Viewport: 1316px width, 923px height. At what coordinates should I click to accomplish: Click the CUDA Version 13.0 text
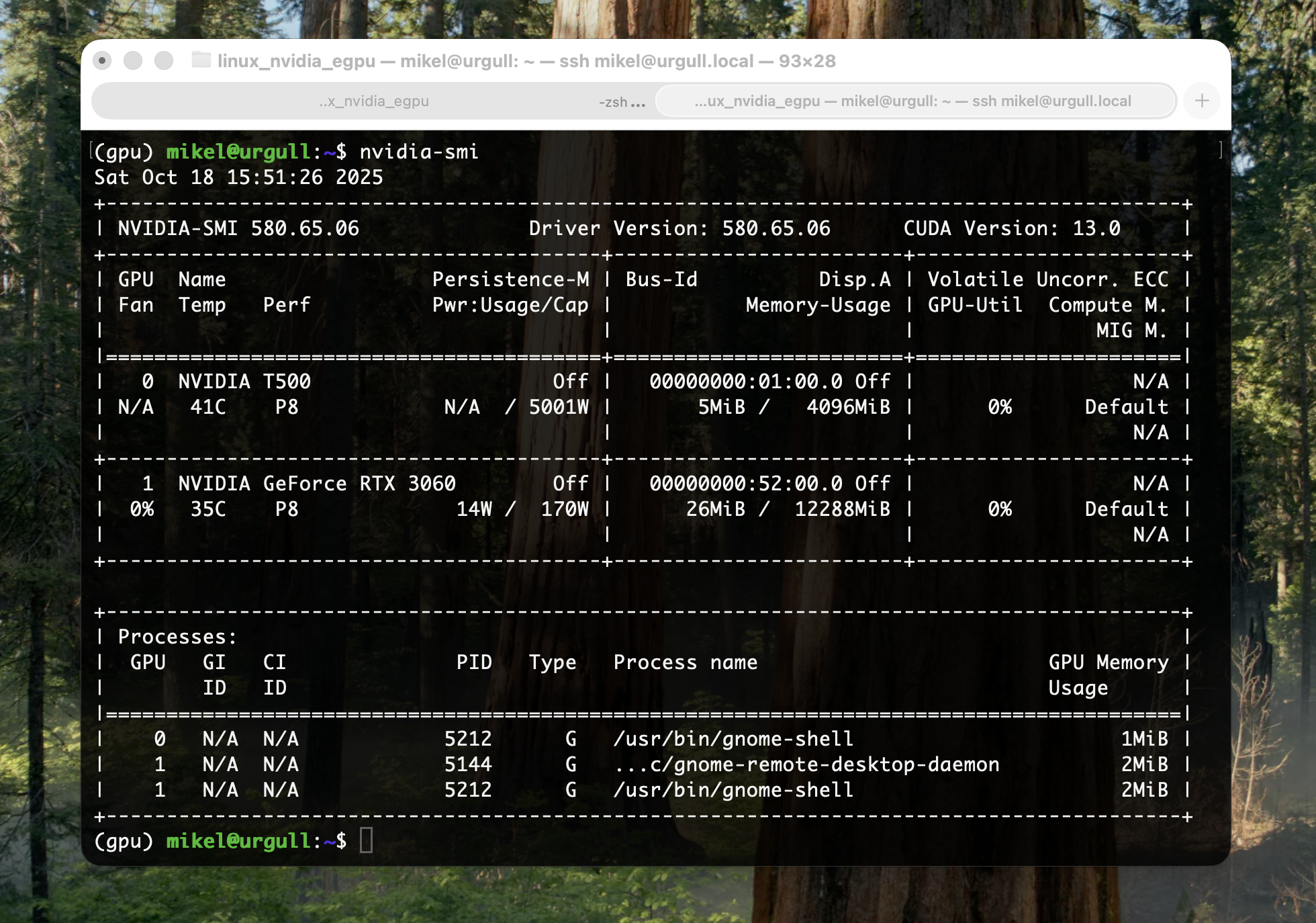click(x=1011, y=228)
